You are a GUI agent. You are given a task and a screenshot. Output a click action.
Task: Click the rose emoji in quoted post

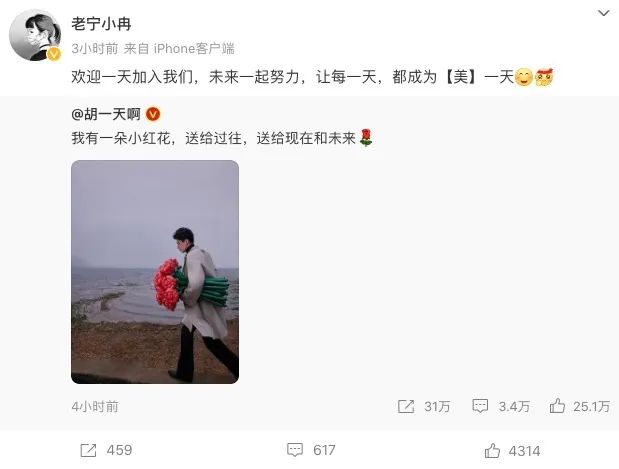click(366, 138)
